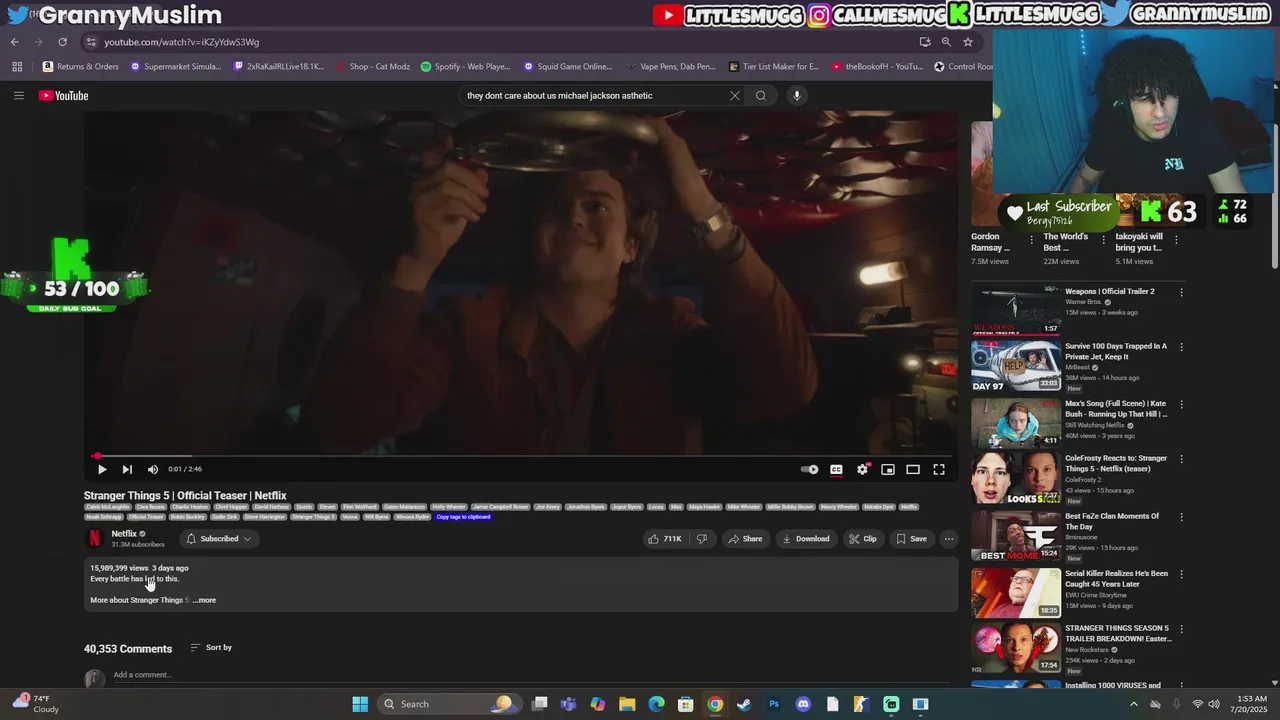Open Weapons Official Trailer 2 thumbnail
Screen dimensions: 1280x720
coord(1016,310)
